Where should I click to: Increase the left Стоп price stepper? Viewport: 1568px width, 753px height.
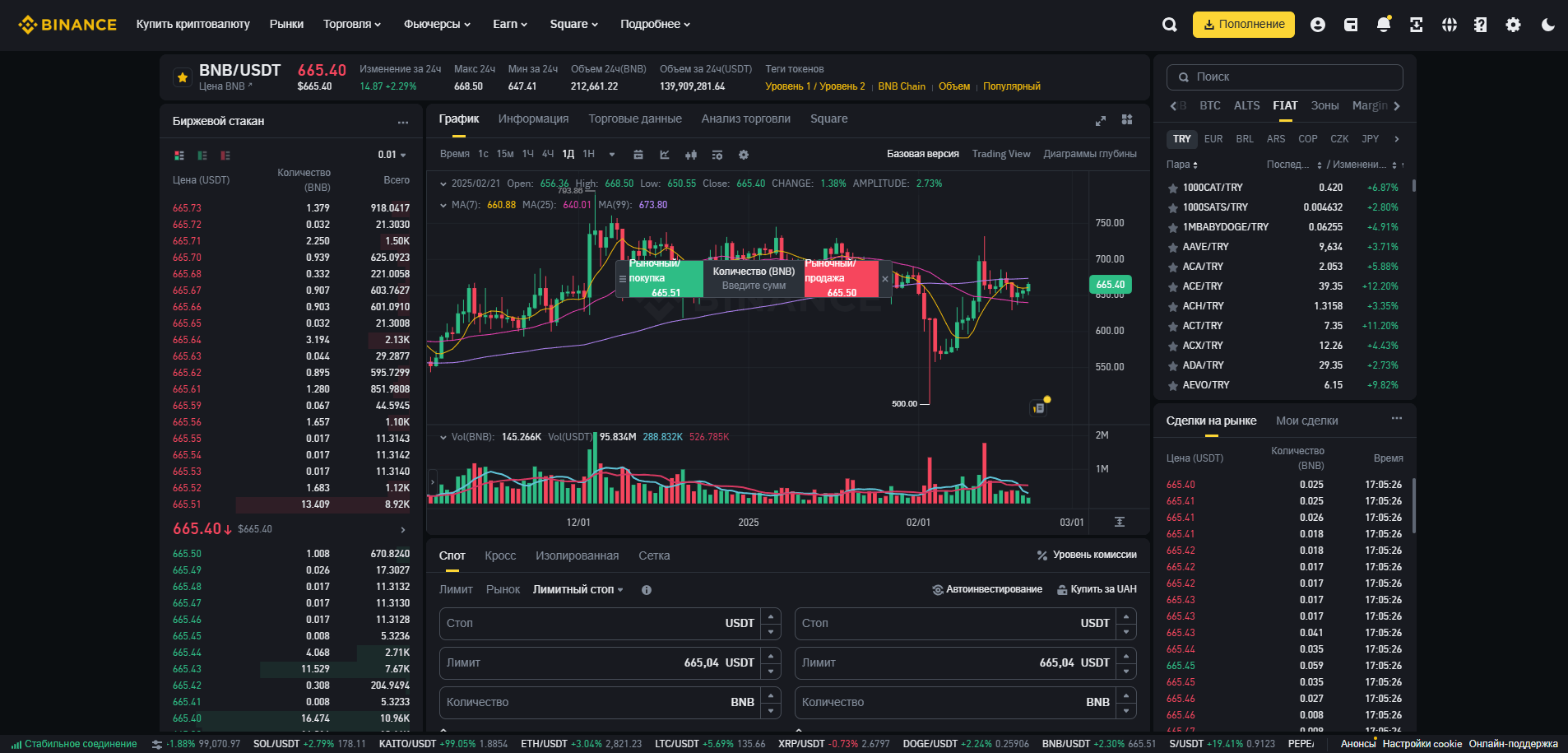771,616
